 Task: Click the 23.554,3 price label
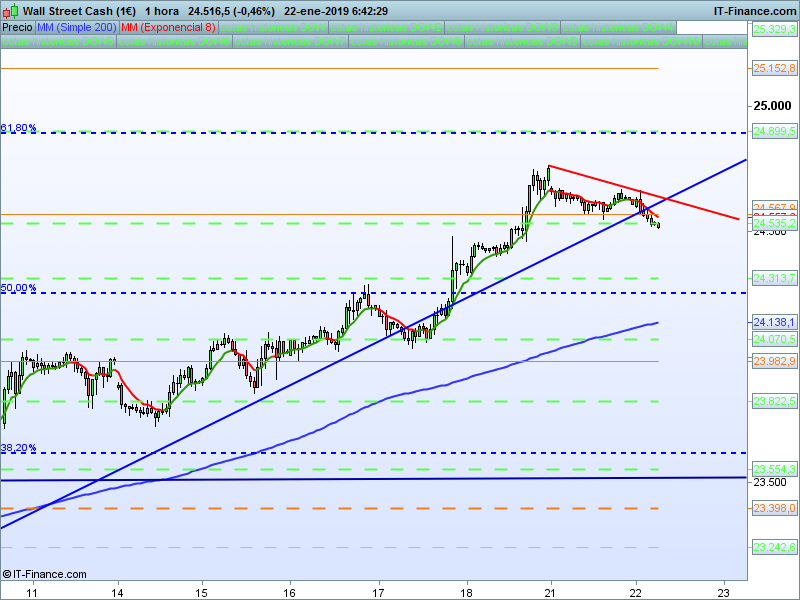tap(774, 469)
